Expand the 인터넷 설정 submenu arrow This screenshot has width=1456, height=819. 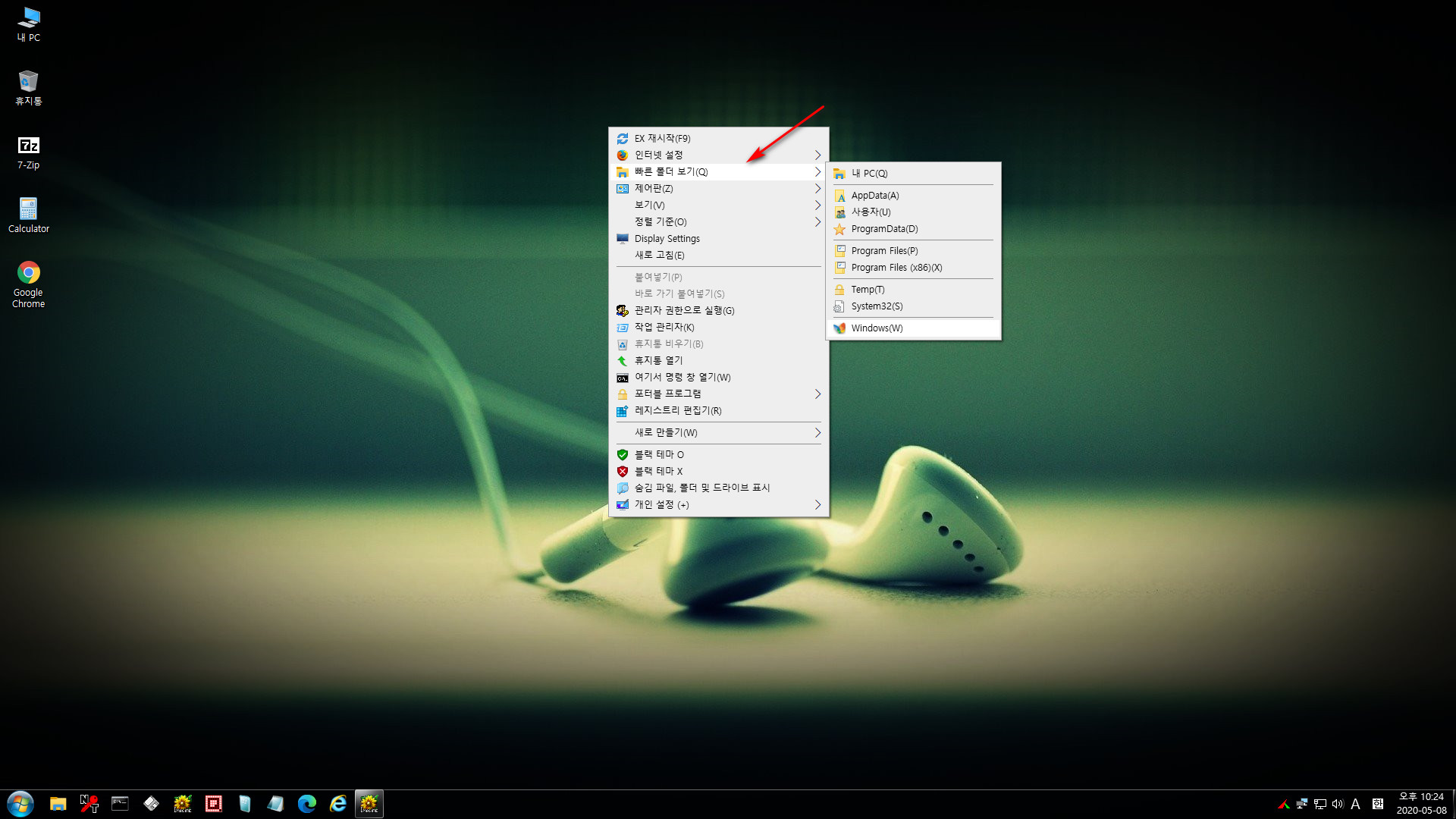click(x=817, y=155)
